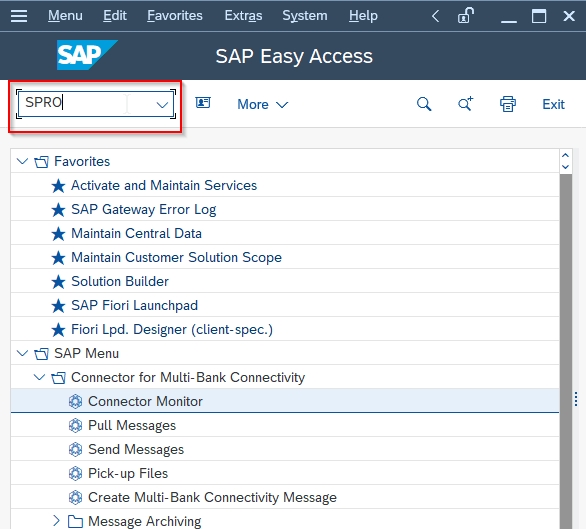Screen dimensions: 586x529
Task: Open transaction code history dropdown arrow
Action: point(162,105)
